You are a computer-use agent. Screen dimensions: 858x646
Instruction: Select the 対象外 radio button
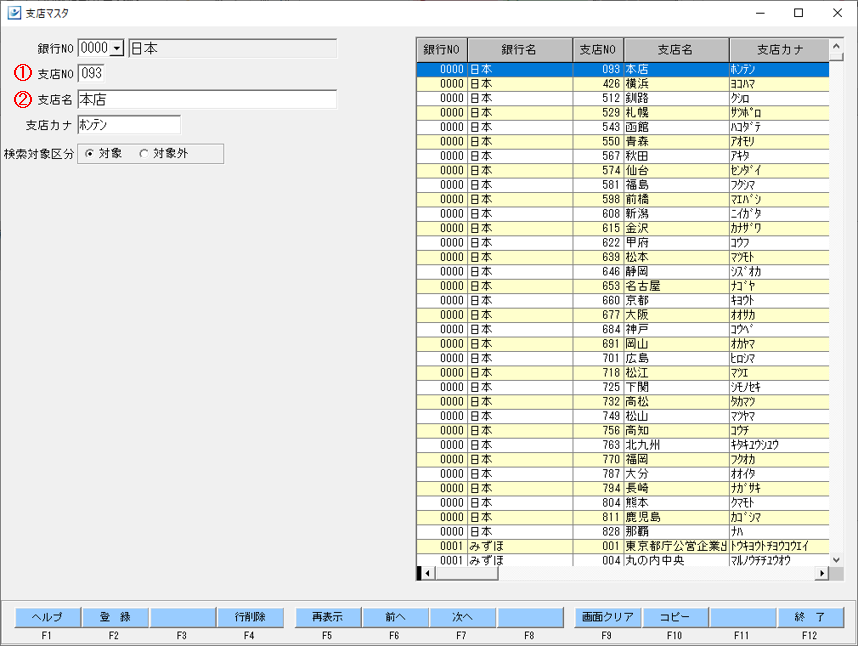point(143,154)
